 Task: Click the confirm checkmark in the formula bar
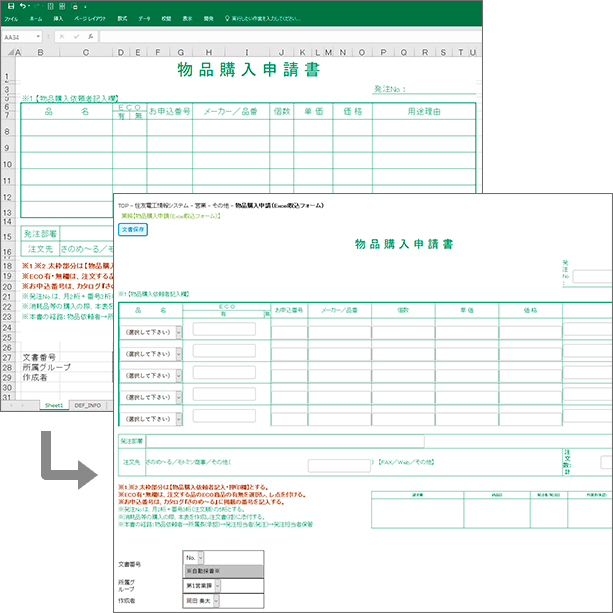(76, 37)
